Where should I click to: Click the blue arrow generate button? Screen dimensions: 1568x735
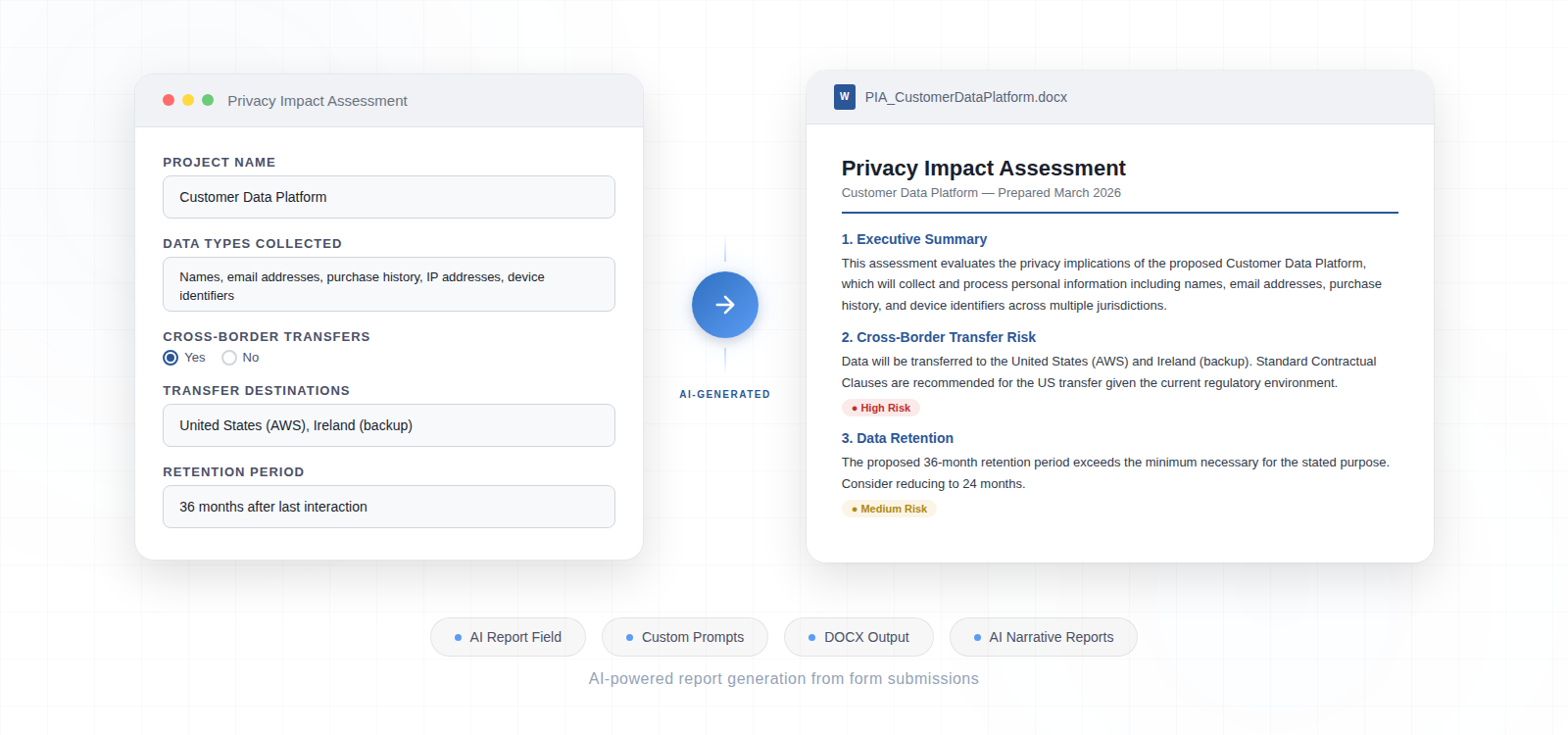click(724, 305)
